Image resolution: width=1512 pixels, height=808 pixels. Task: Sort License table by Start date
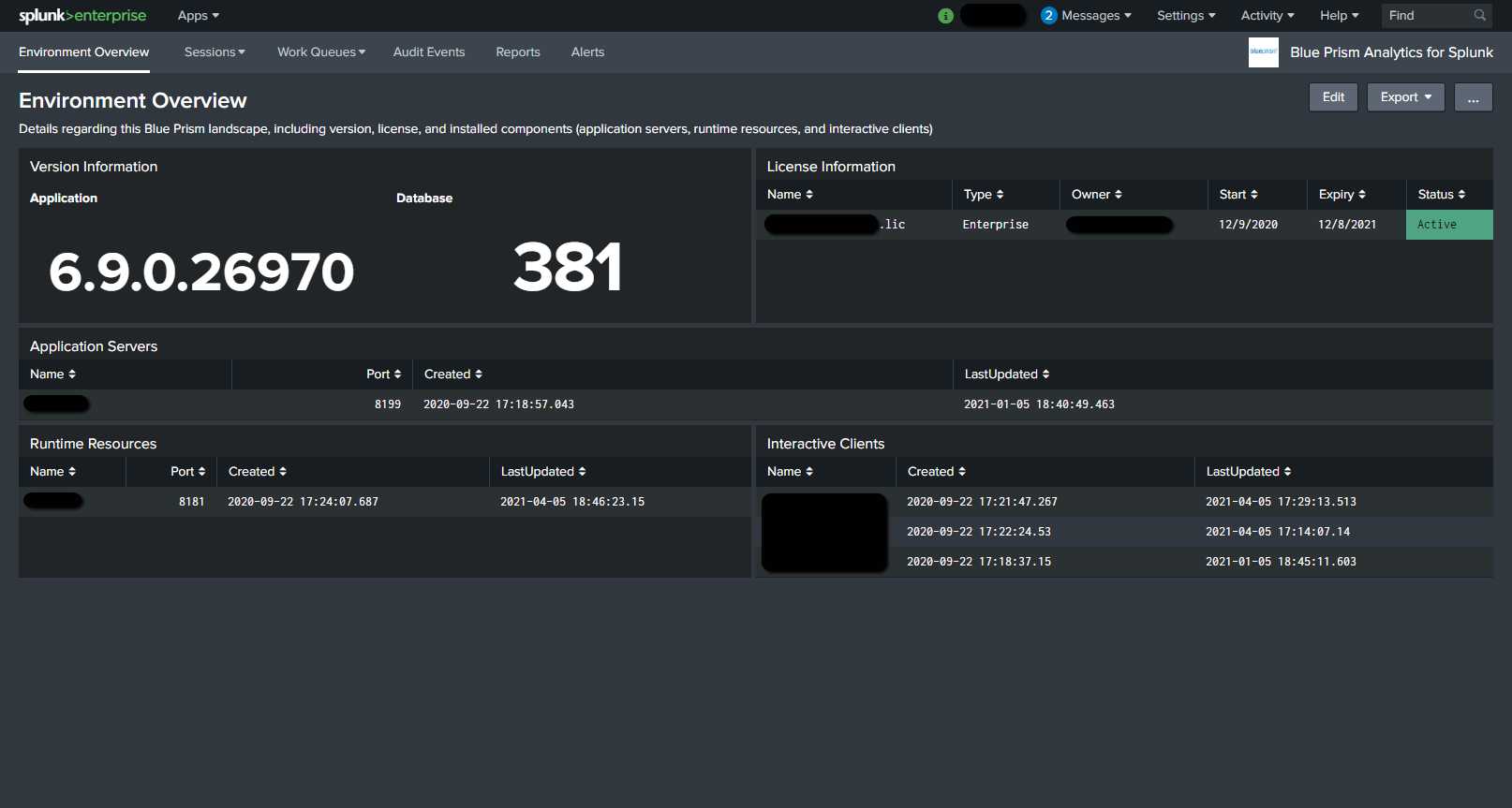(1238, 195)
